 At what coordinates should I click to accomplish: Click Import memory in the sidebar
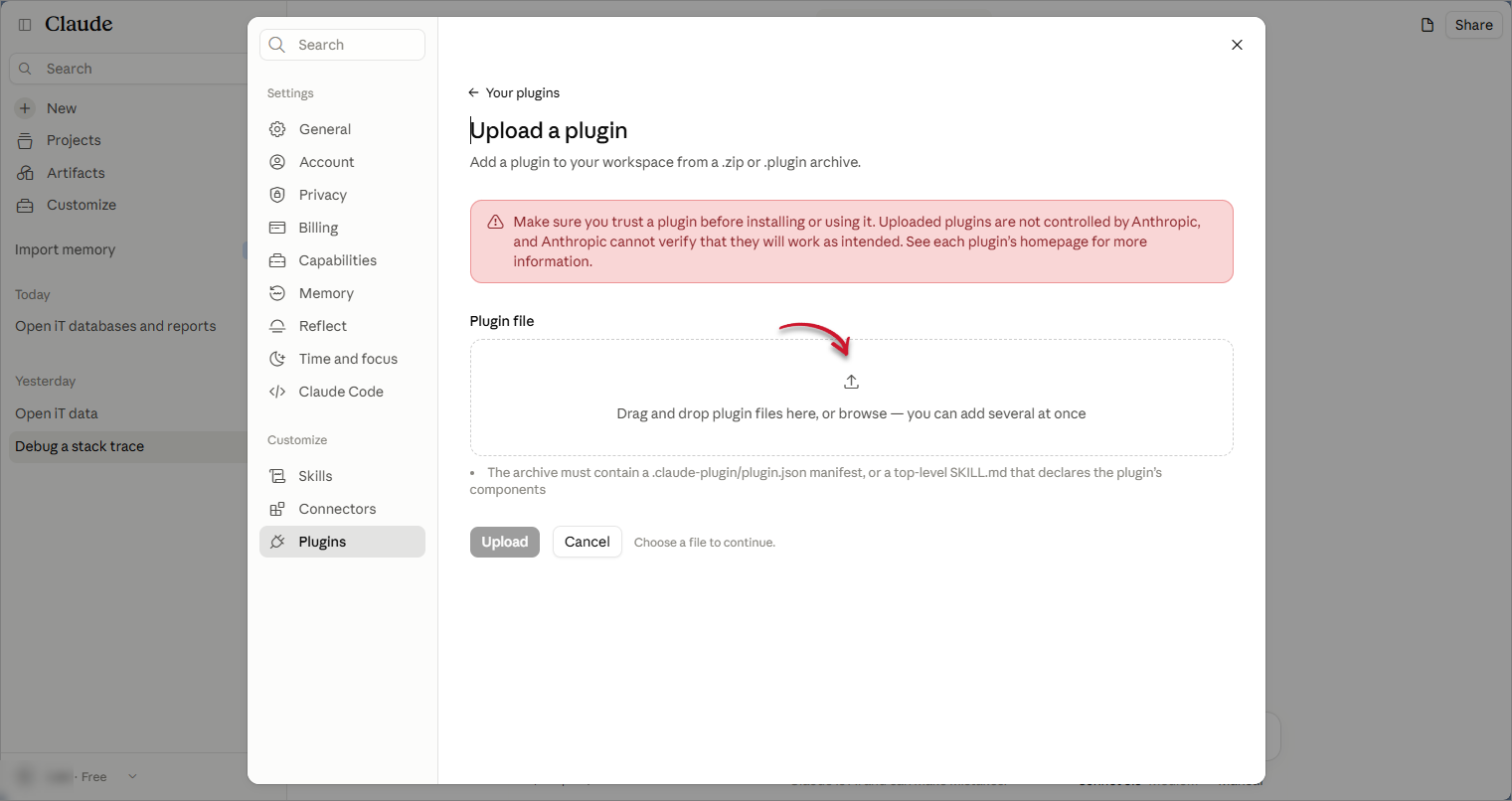click(x=66, y=249)
